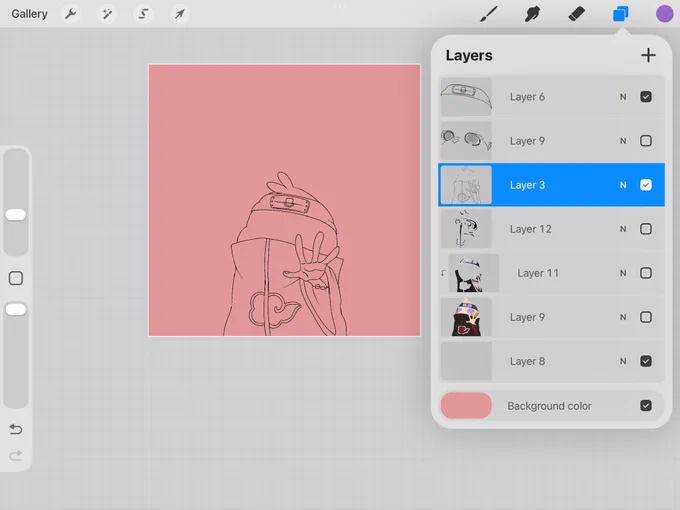Tap the undo arrow
The image size is (680, 510).
point(16,429)
